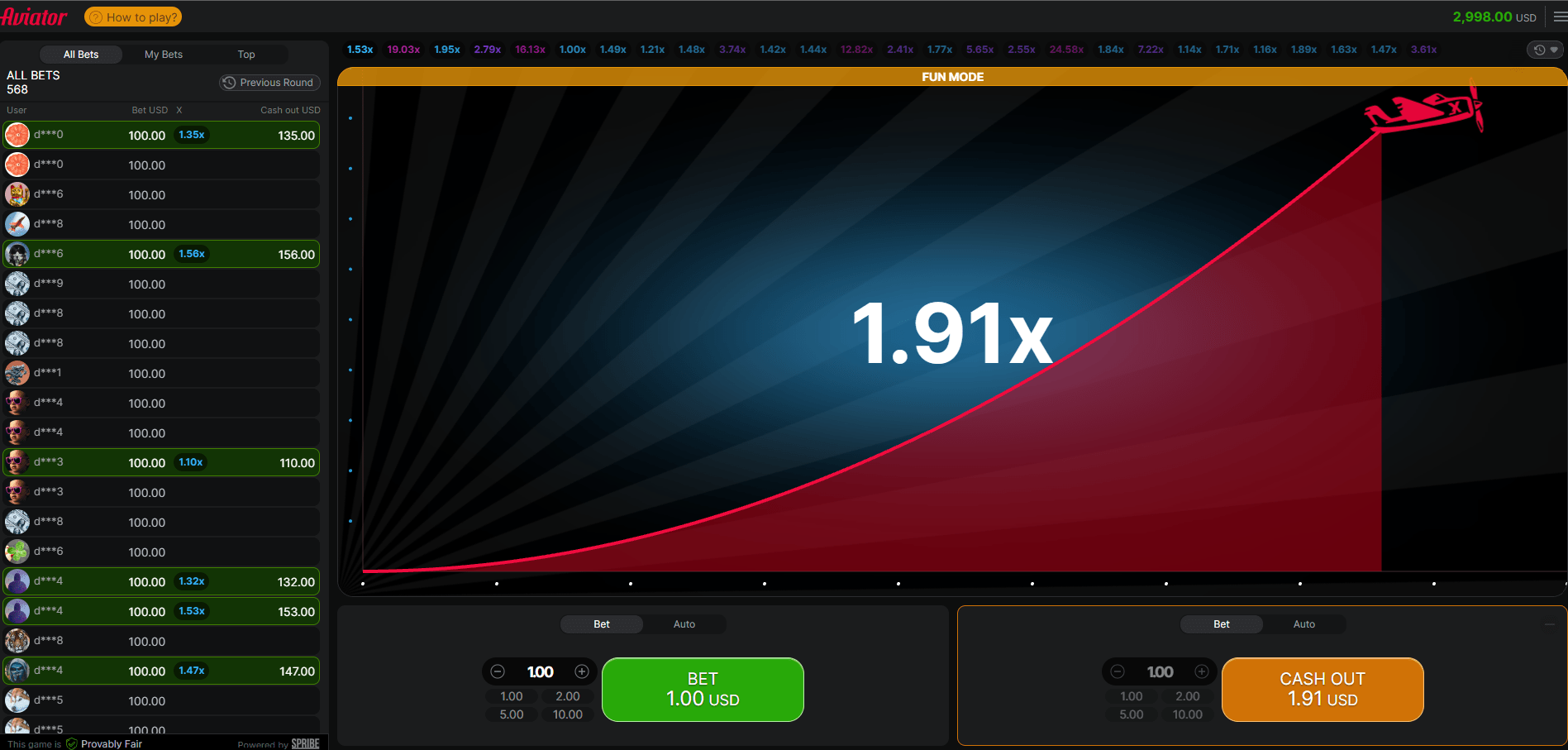Viewport: 1568px width, 750px height.
Task: Open the 19.03x round in history bar
Action: coord(403,50)
